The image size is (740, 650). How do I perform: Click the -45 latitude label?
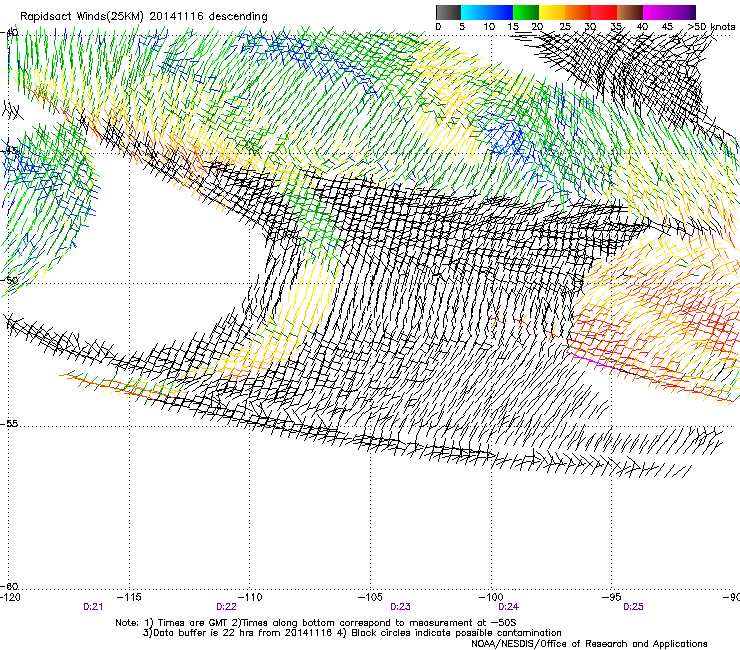(x=10, y=151)
